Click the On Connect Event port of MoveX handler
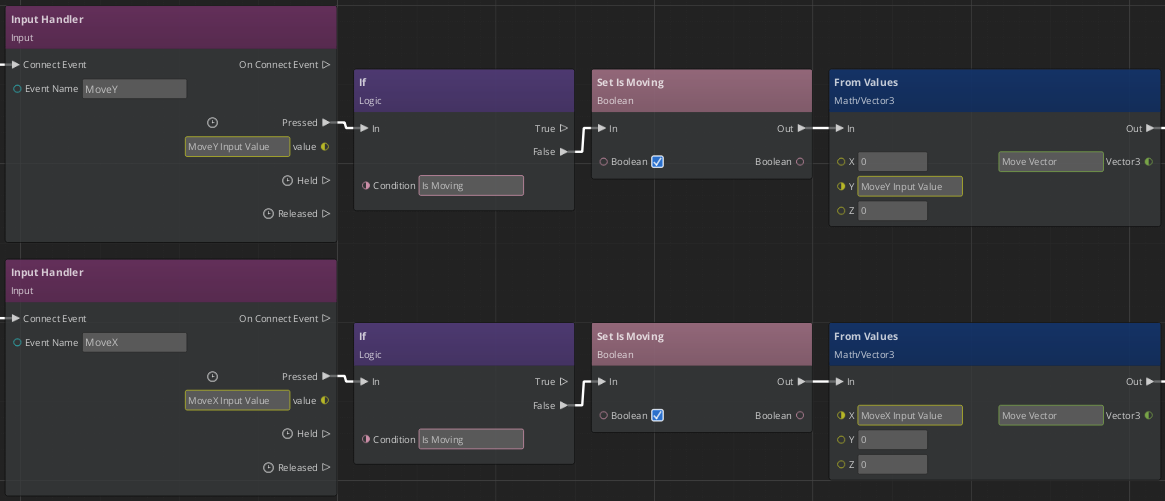The image size is (1165, 501). (x=326, y=319)
